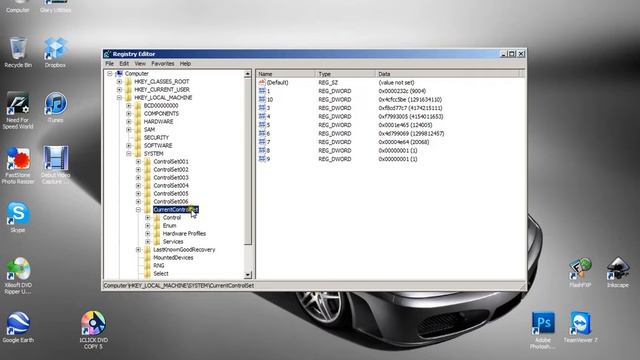Screen dimensions: 640x360
Task: Open Debut Video Capture shortcut
Action: [55, 164]
